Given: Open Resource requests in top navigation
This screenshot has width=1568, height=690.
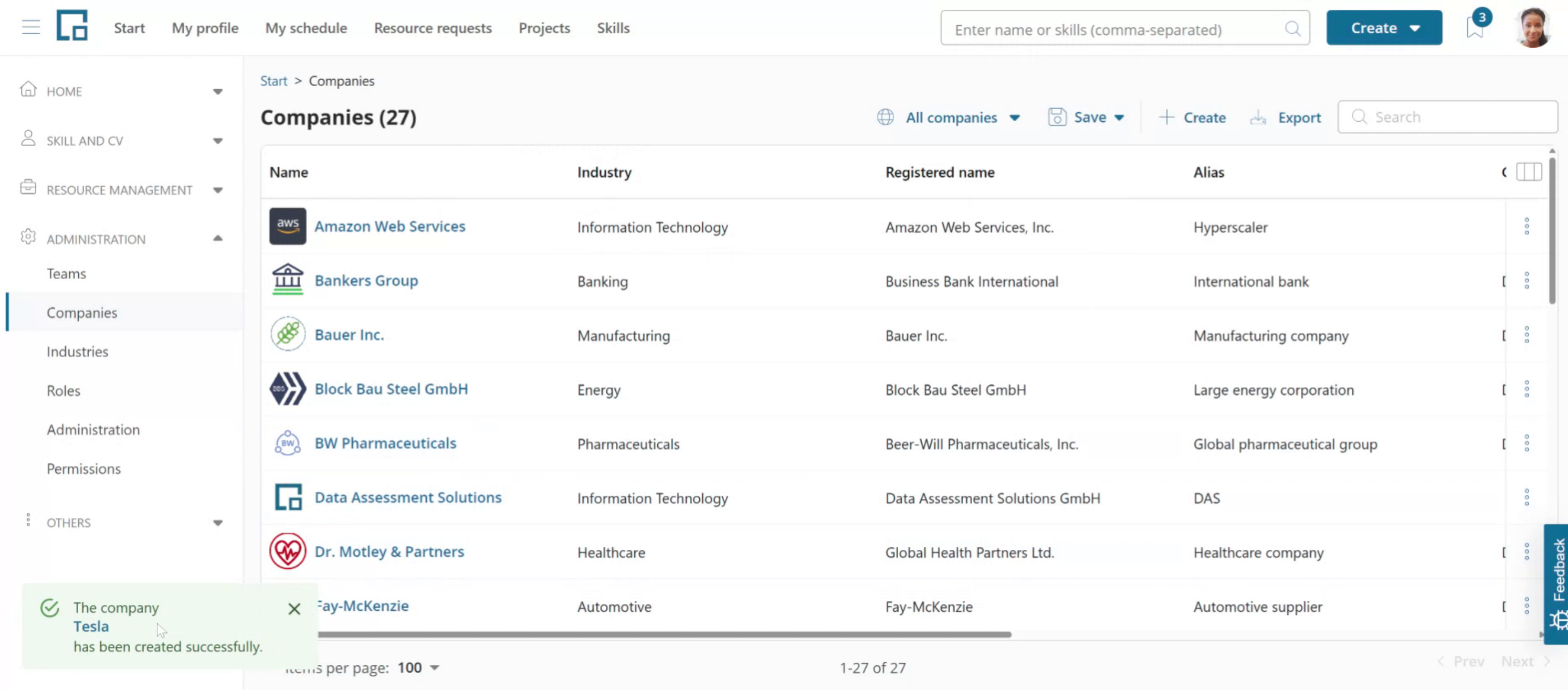Looking at the screenshot, I should 432,28.
